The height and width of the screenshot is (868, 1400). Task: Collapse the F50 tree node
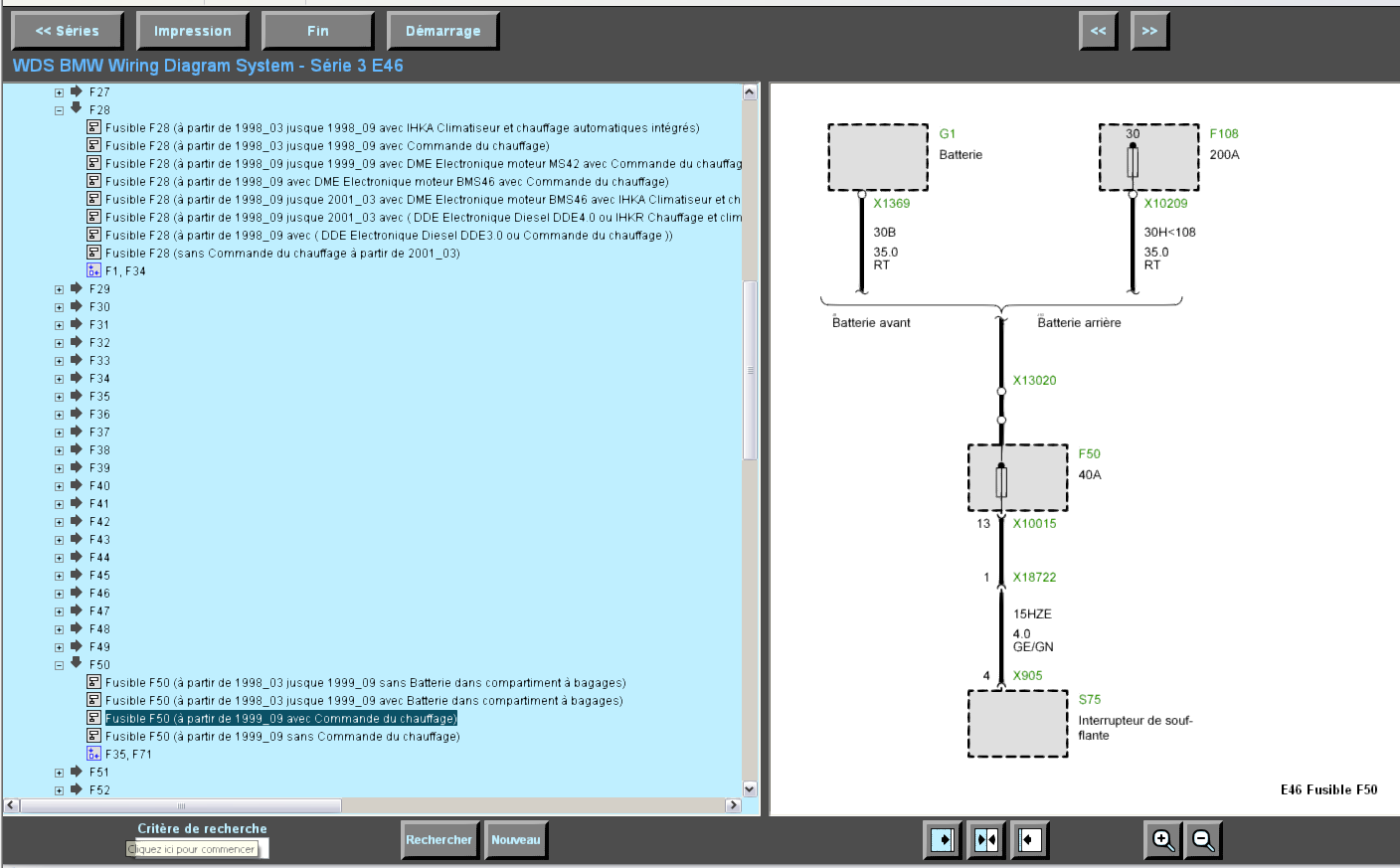coord(60,665)
